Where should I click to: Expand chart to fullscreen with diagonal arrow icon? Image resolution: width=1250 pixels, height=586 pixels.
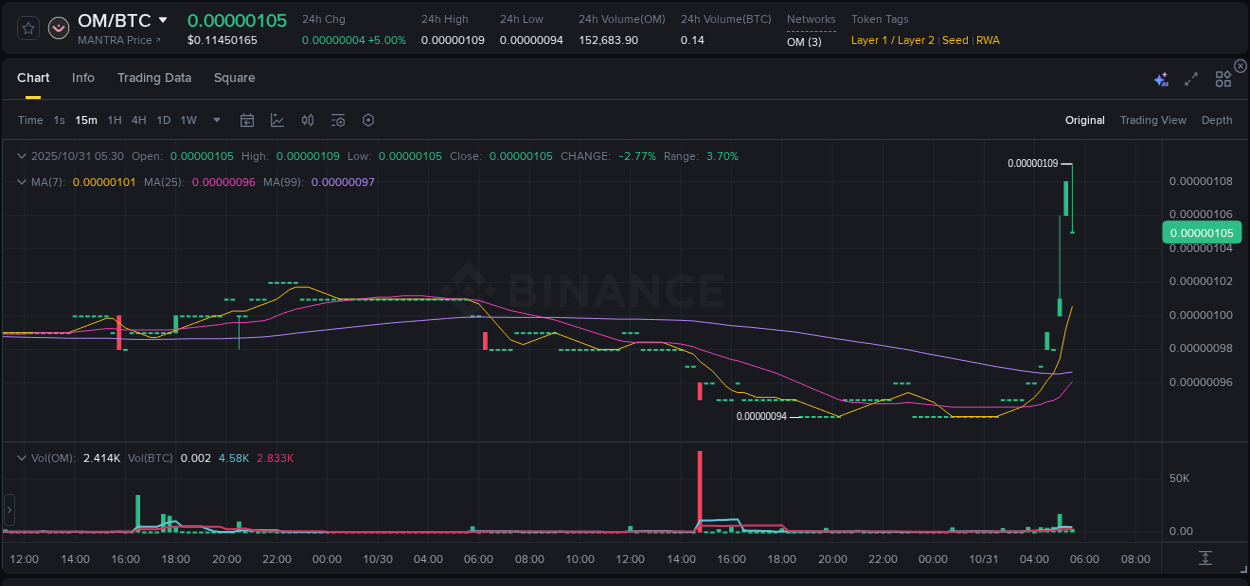point(1191,77)
